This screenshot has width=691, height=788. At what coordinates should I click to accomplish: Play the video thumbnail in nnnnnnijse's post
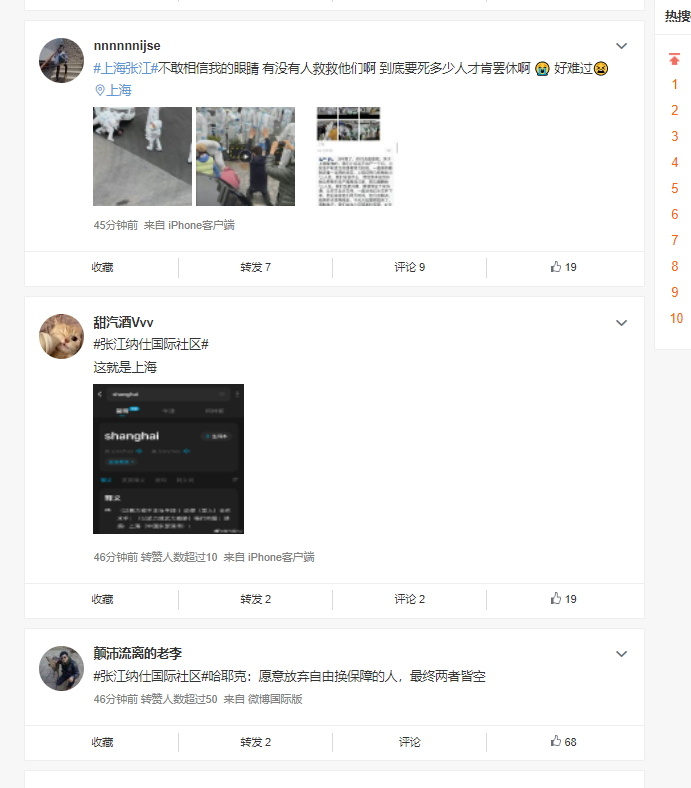(x=245, y=156)
